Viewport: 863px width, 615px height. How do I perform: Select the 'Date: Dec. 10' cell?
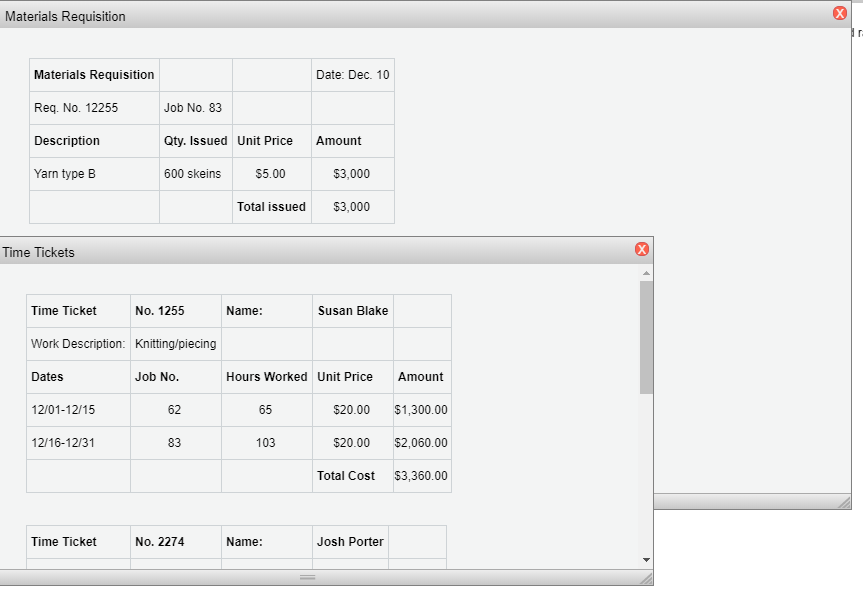[x=353, y=75]
